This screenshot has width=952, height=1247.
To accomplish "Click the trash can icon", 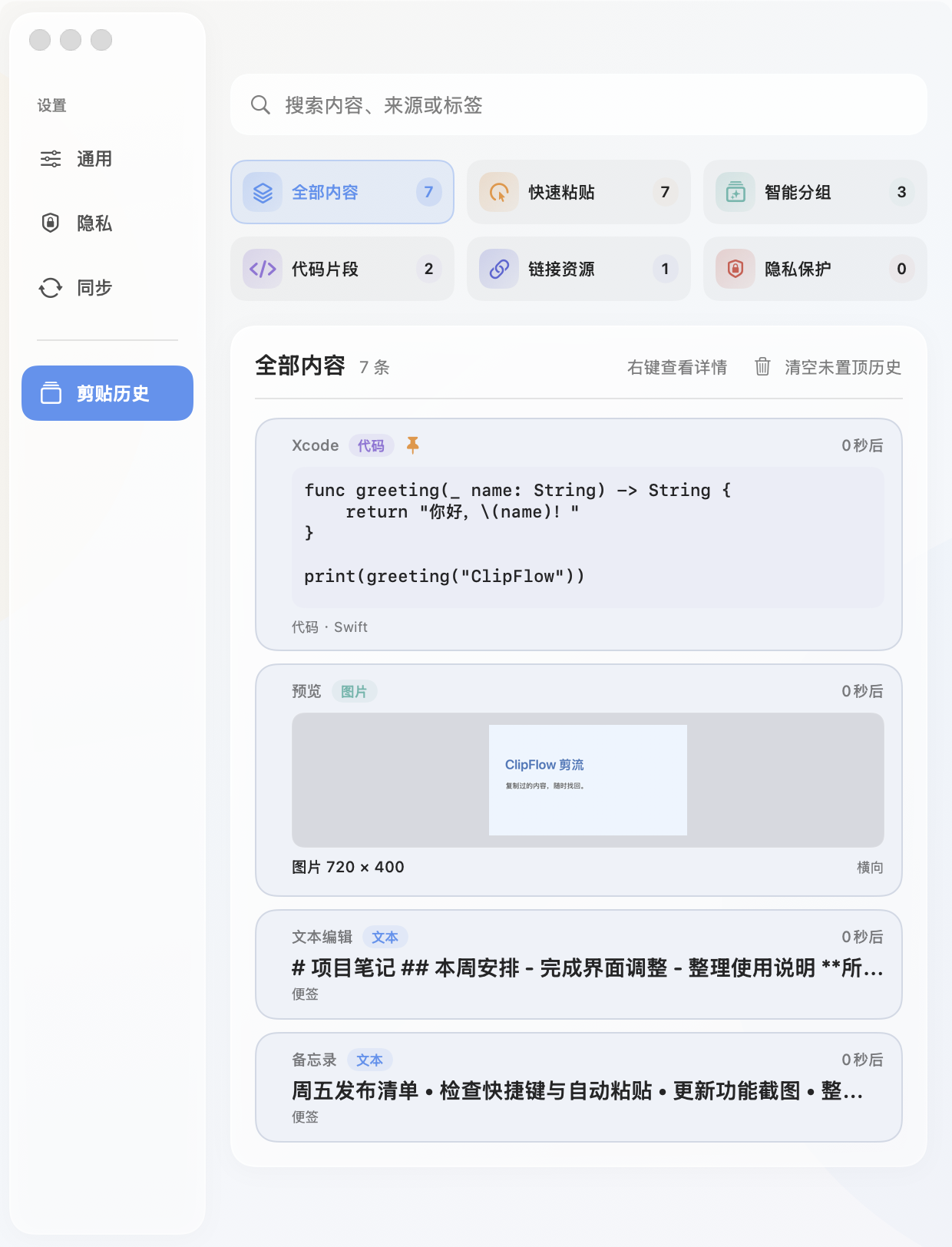I will (x=762, y=366).
